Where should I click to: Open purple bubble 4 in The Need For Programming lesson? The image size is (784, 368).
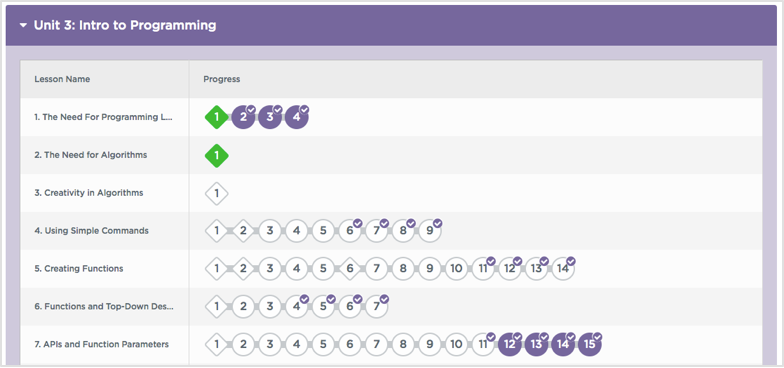point(296,118)
